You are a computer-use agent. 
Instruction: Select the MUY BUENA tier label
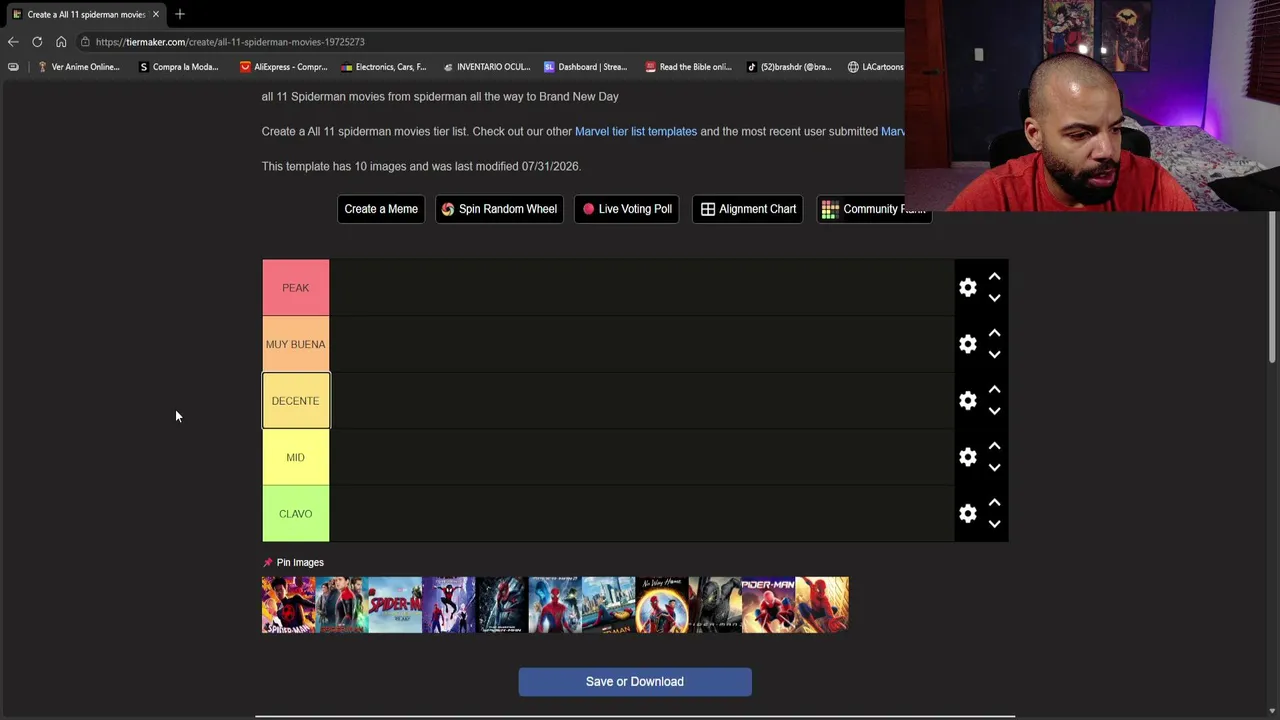pos(295,344)
